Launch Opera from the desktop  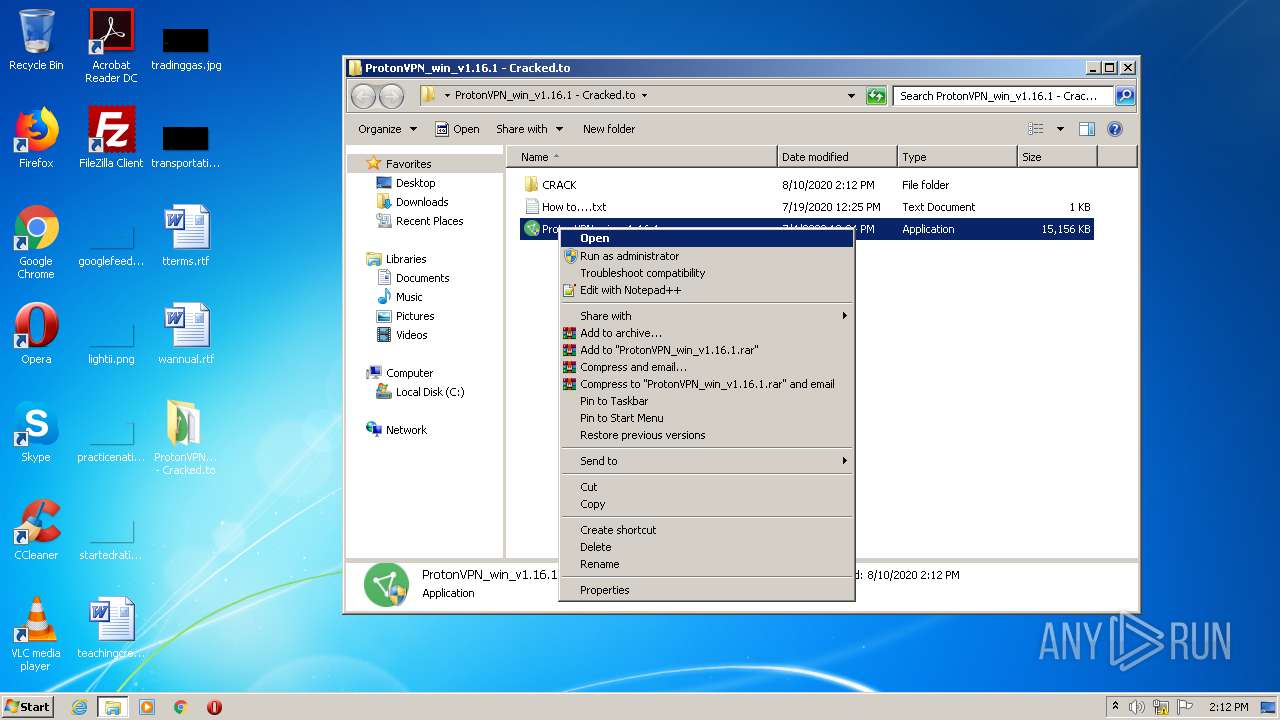pyautogui.click(x=36, y=334)
